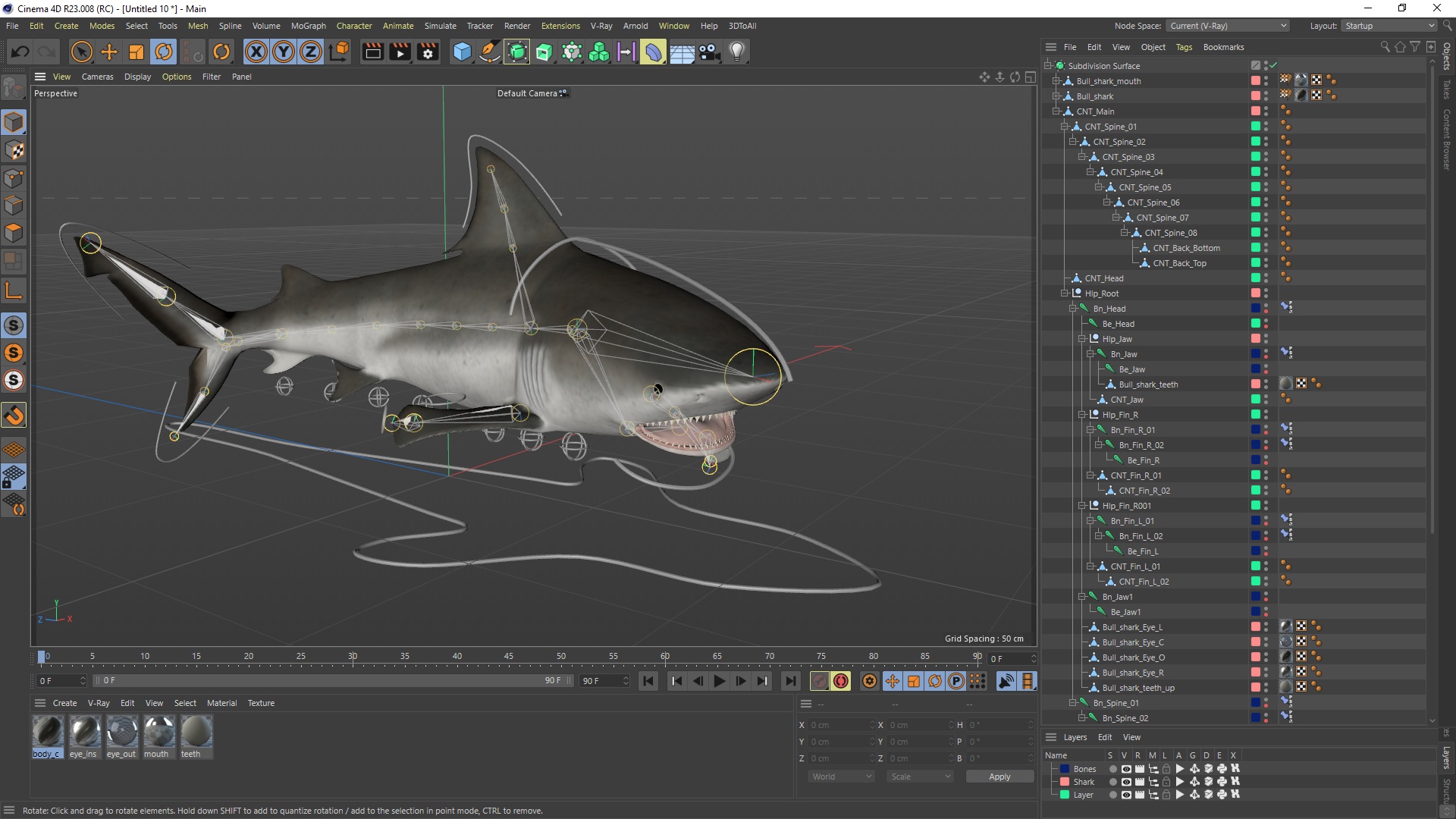Open Object Manager Tags menu
This screenshot has width=1456, height=819.
pyautogui.click(x=1184, y=47)
